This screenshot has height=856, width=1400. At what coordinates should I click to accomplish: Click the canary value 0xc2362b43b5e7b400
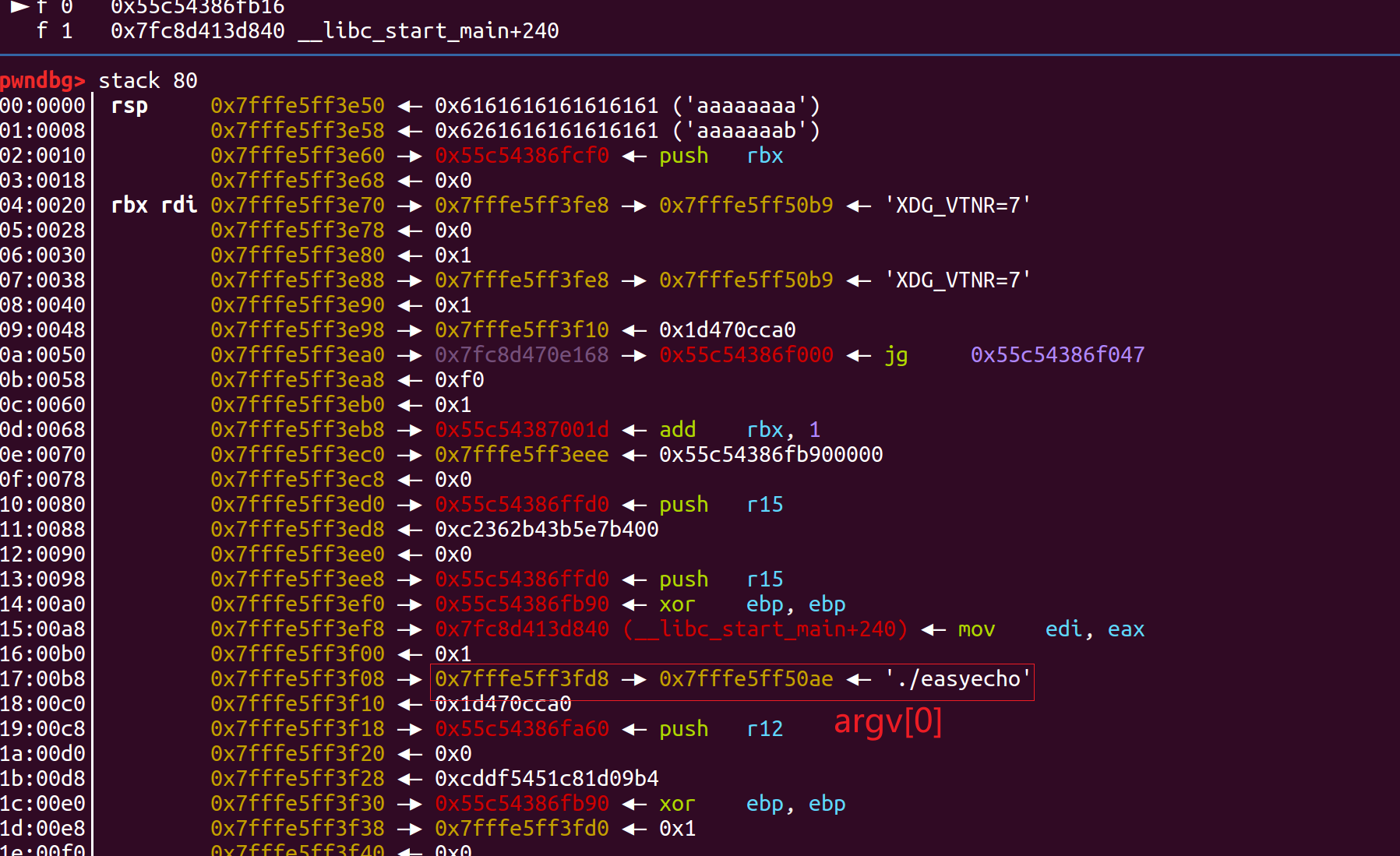pos(546,529)
